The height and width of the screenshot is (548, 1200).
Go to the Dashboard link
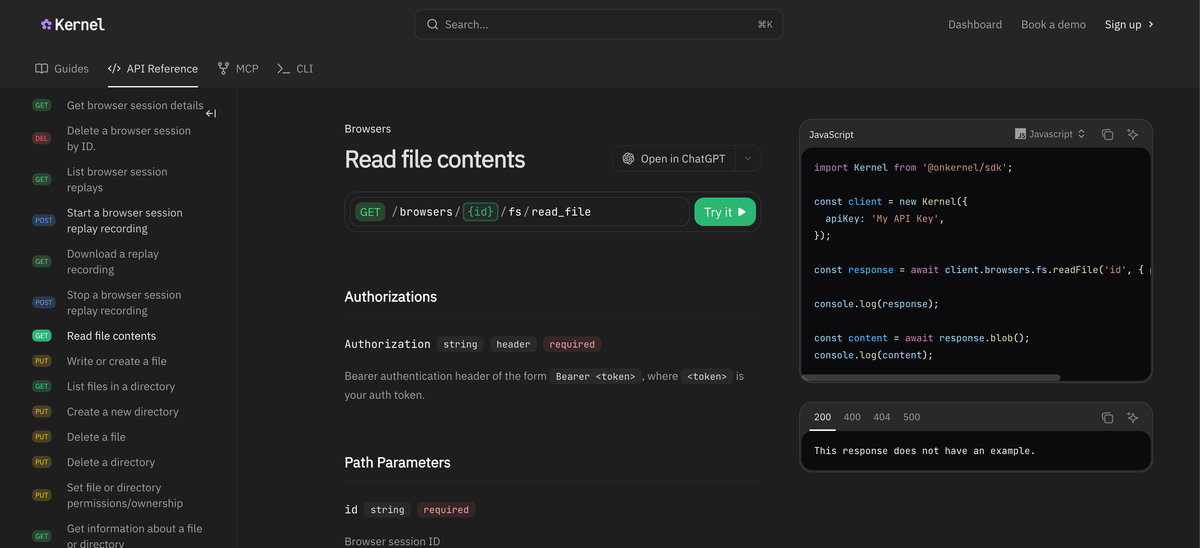pyautogui.click(x=974, y=24)
